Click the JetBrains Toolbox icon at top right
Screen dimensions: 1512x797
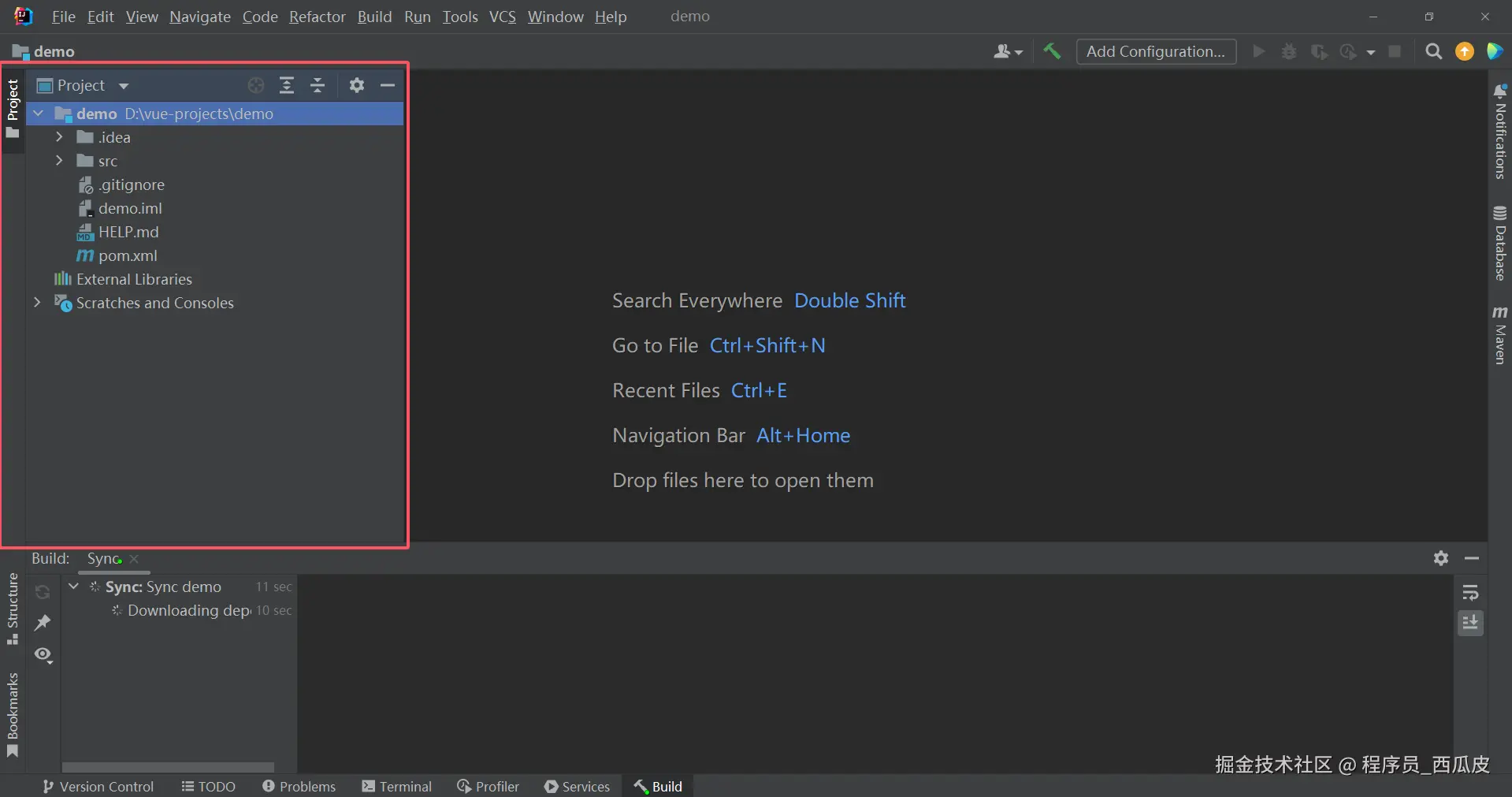tap(1495, 51)
